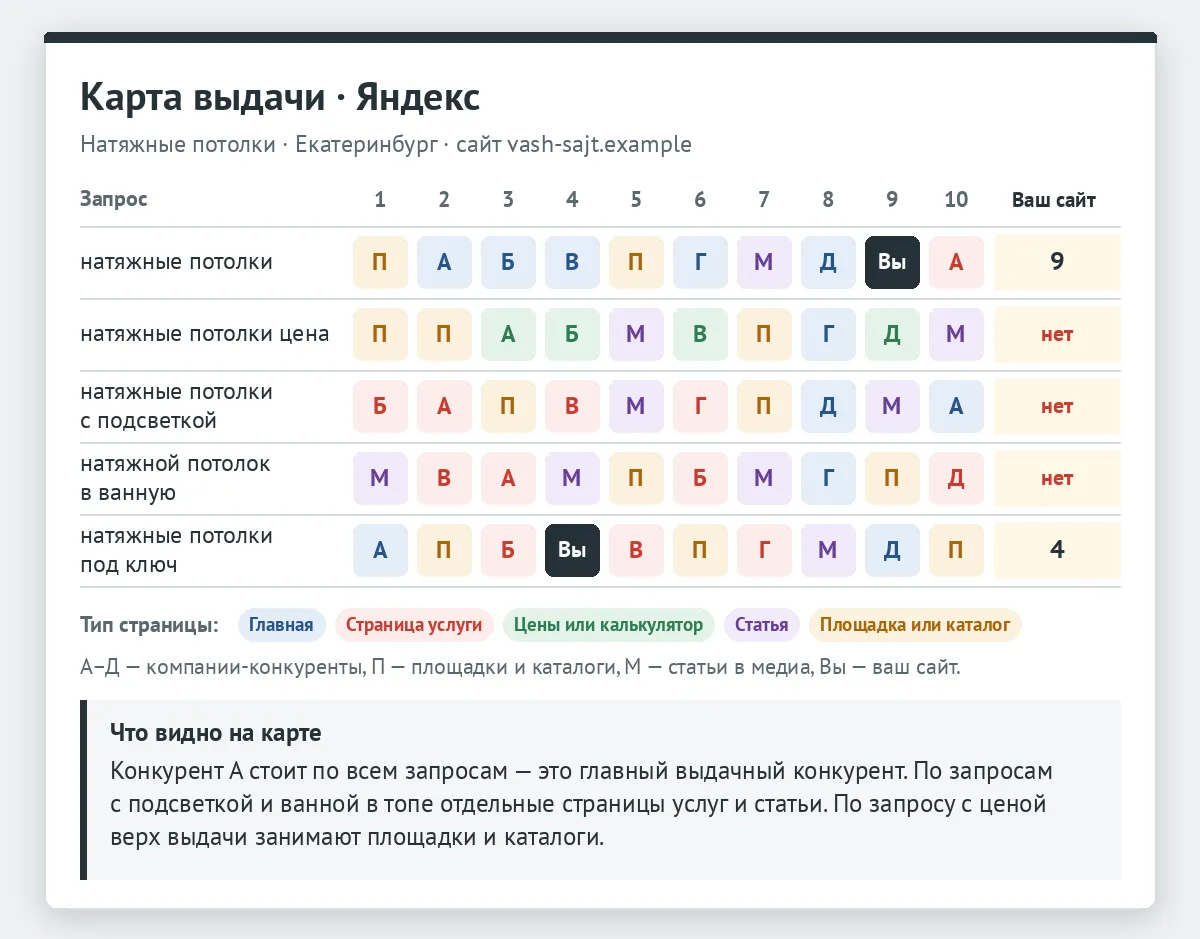The height and width of the screenshot is (939, 1200).
Task: Click the 'Ваш сайт' column header
Action: tap(1054, 200)
